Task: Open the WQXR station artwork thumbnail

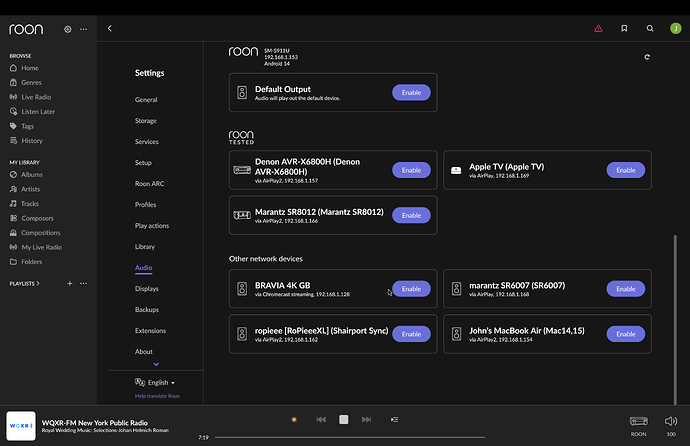Action: 21,426
